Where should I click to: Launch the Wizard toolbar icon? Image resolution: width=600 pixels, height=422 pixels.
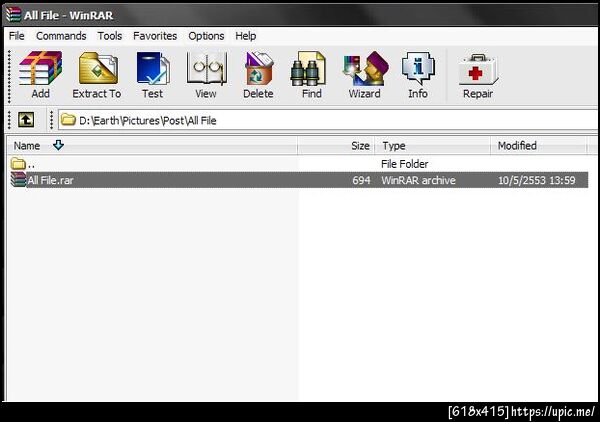tap(365, 68)
